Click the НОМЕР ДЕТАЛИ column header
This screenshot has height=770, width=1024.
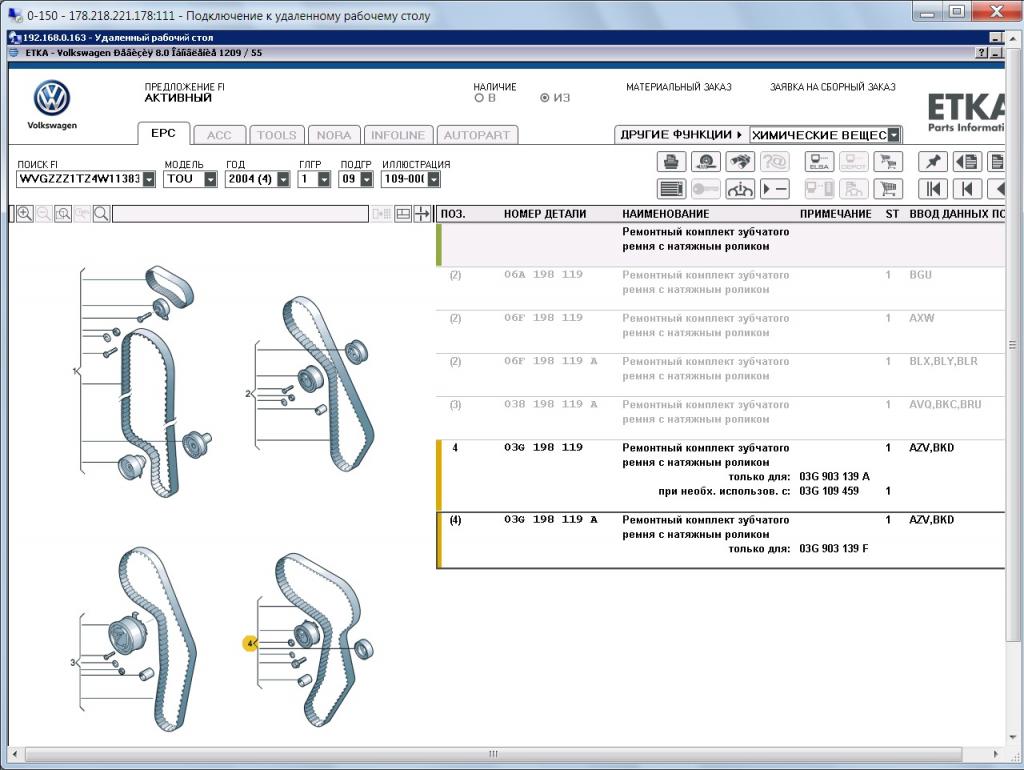545,214
